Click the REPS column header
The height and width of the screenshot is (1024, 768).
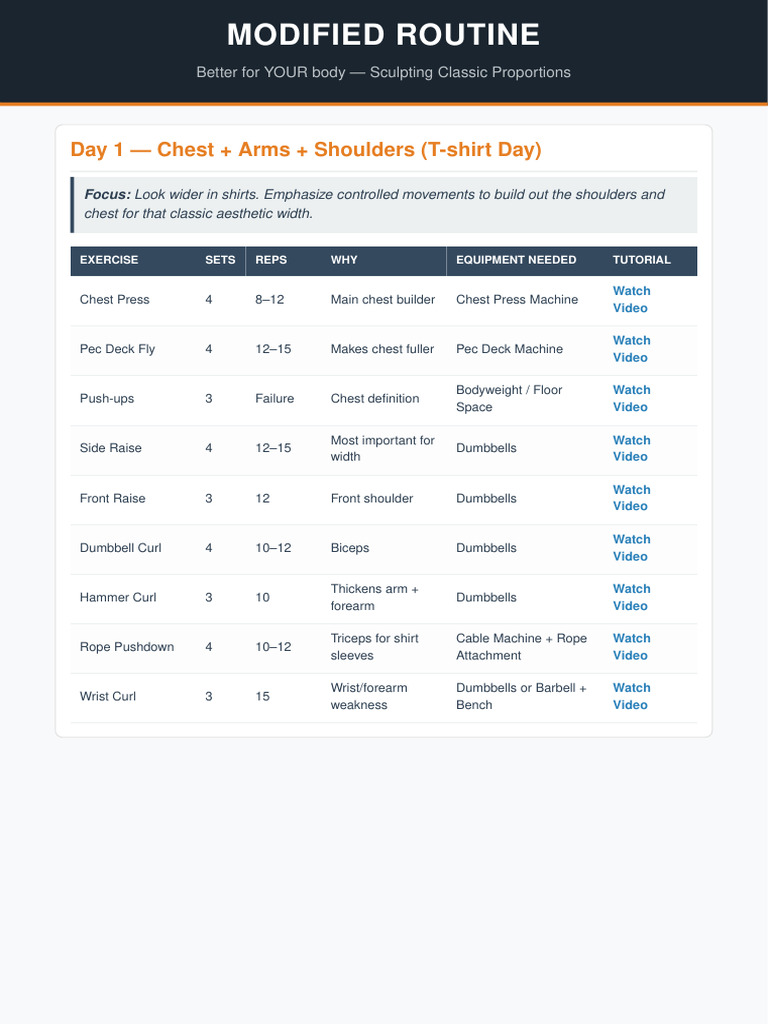271,260
